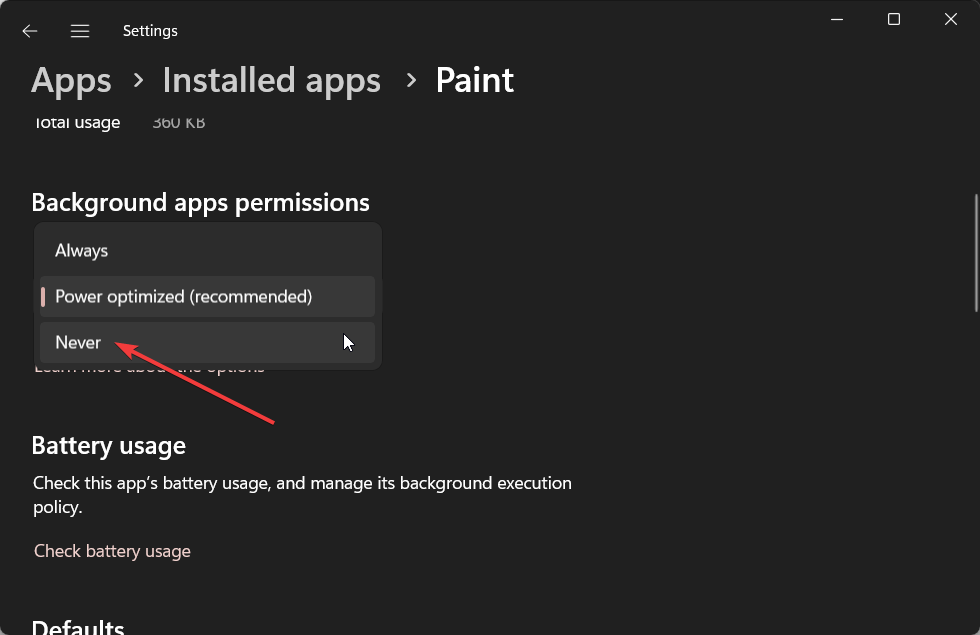Minimize the Settings window
The height and width of the screenshot is (635, 980).
tap(837, 19)
